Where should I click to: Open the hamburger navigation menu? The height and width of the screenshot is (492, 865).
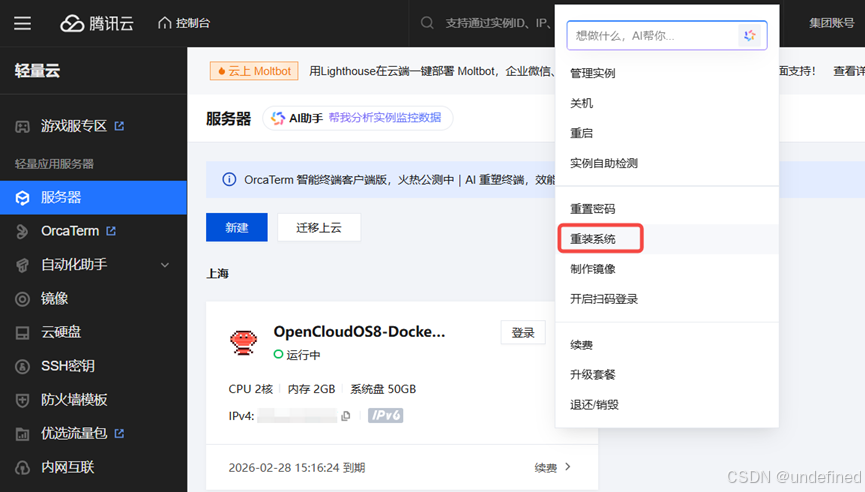pos(22,23)
